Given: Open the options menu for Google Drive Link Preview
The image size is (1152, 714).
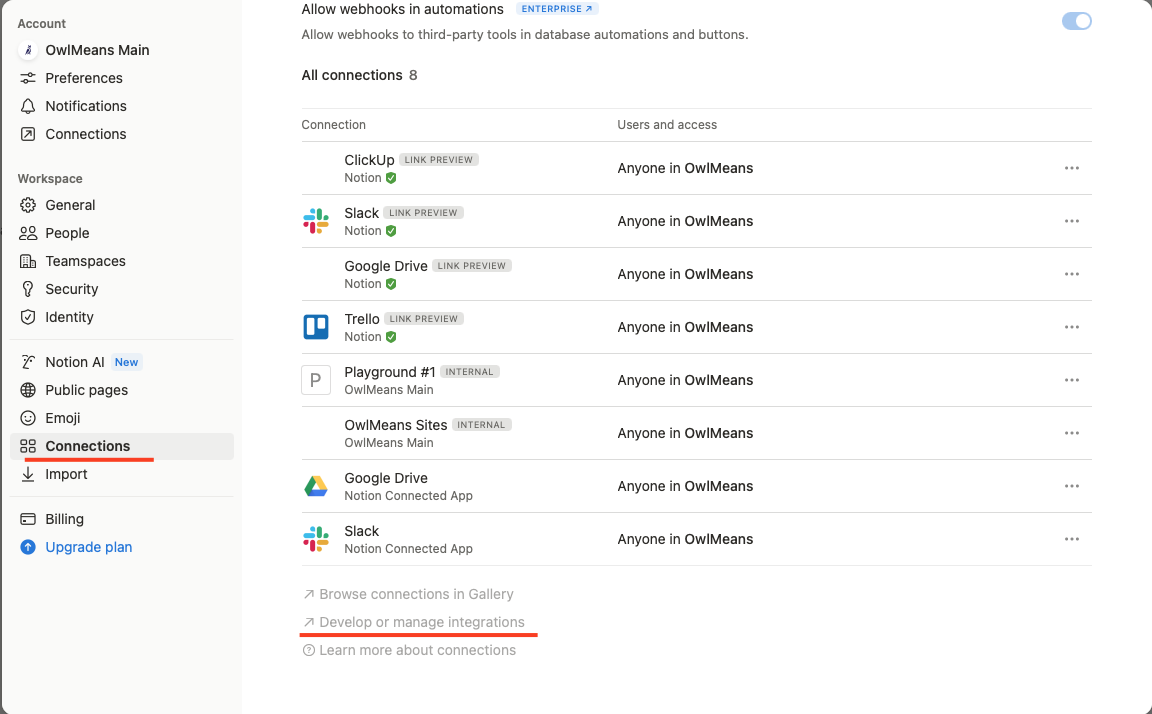Looking at the screenshot, I should (x=1072, y=274).
